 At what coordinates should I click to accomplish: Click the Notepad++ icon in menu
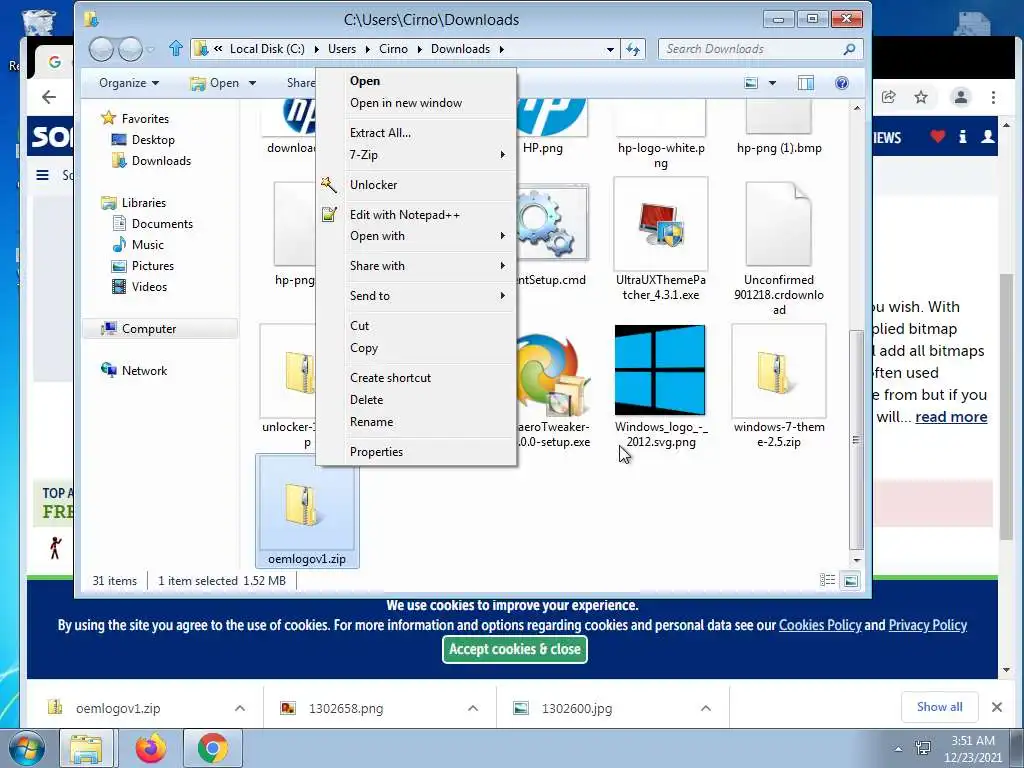click(329, 214)
